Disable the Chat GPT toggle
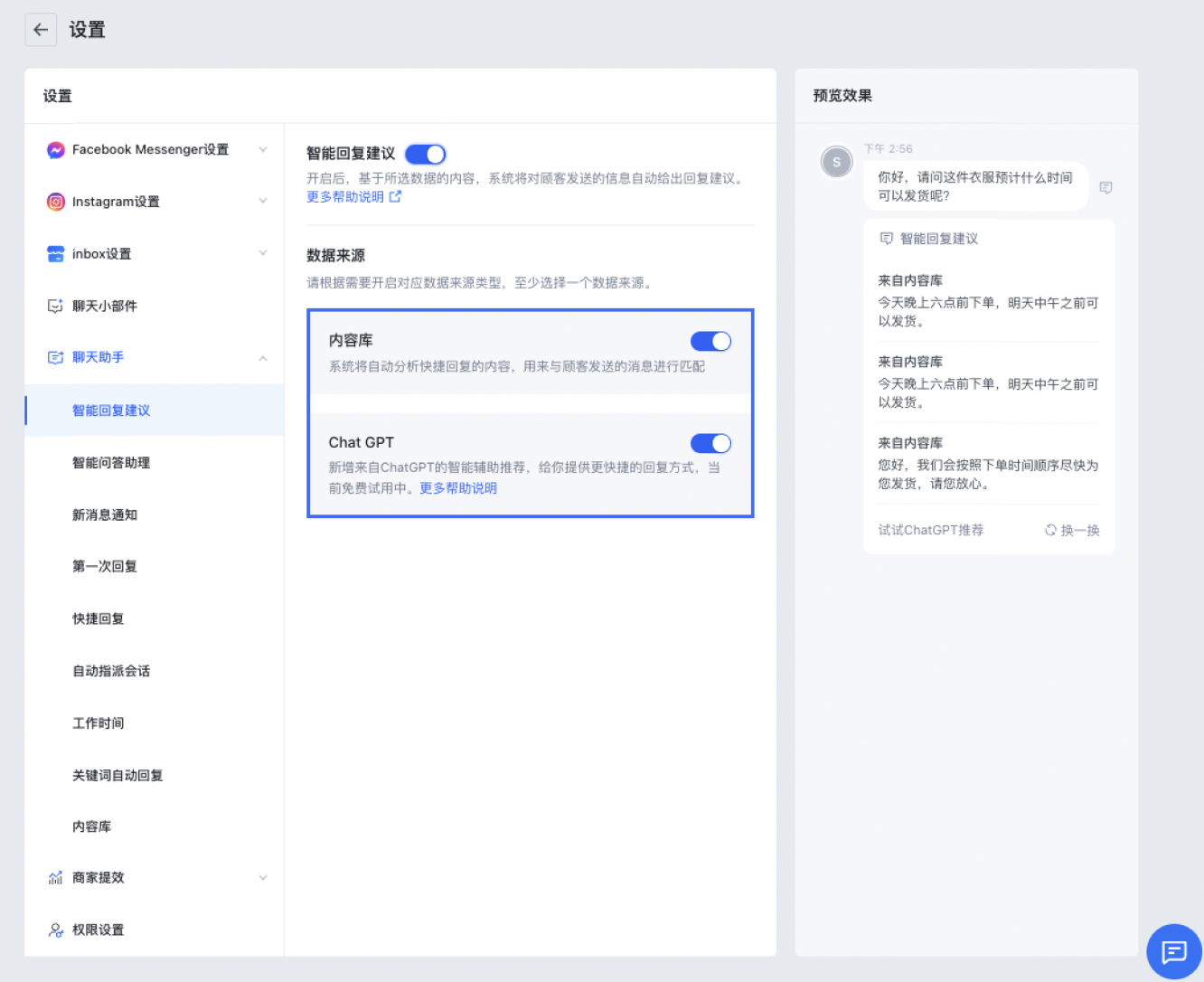 pos(710,443)
